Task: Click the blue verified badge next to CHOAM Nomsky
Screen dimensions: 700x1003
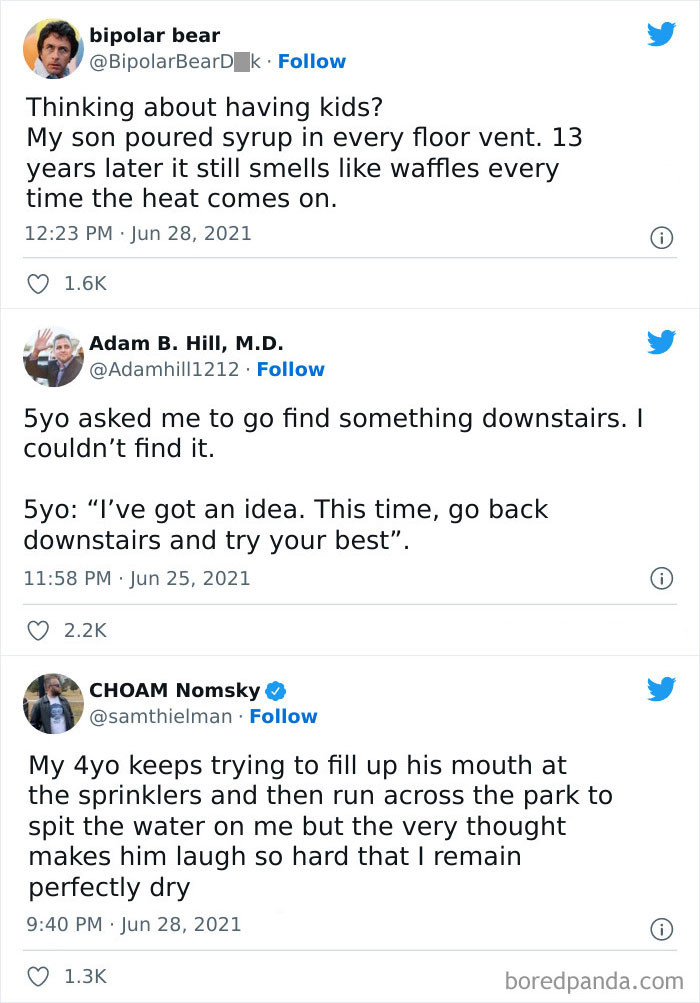Action: click(x=276, y=690)
